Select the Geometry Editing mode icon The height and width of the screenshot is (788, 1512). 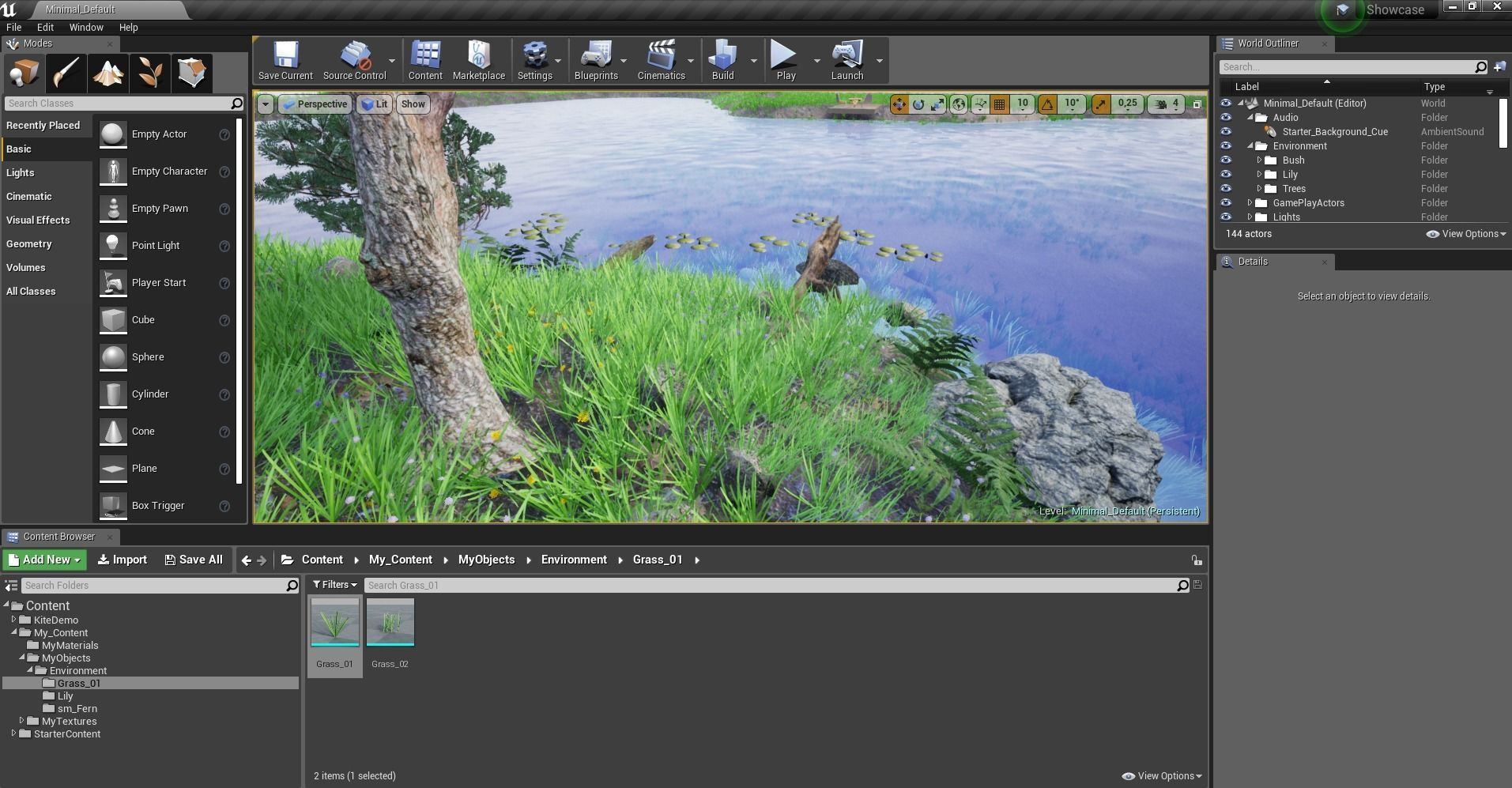192,74
